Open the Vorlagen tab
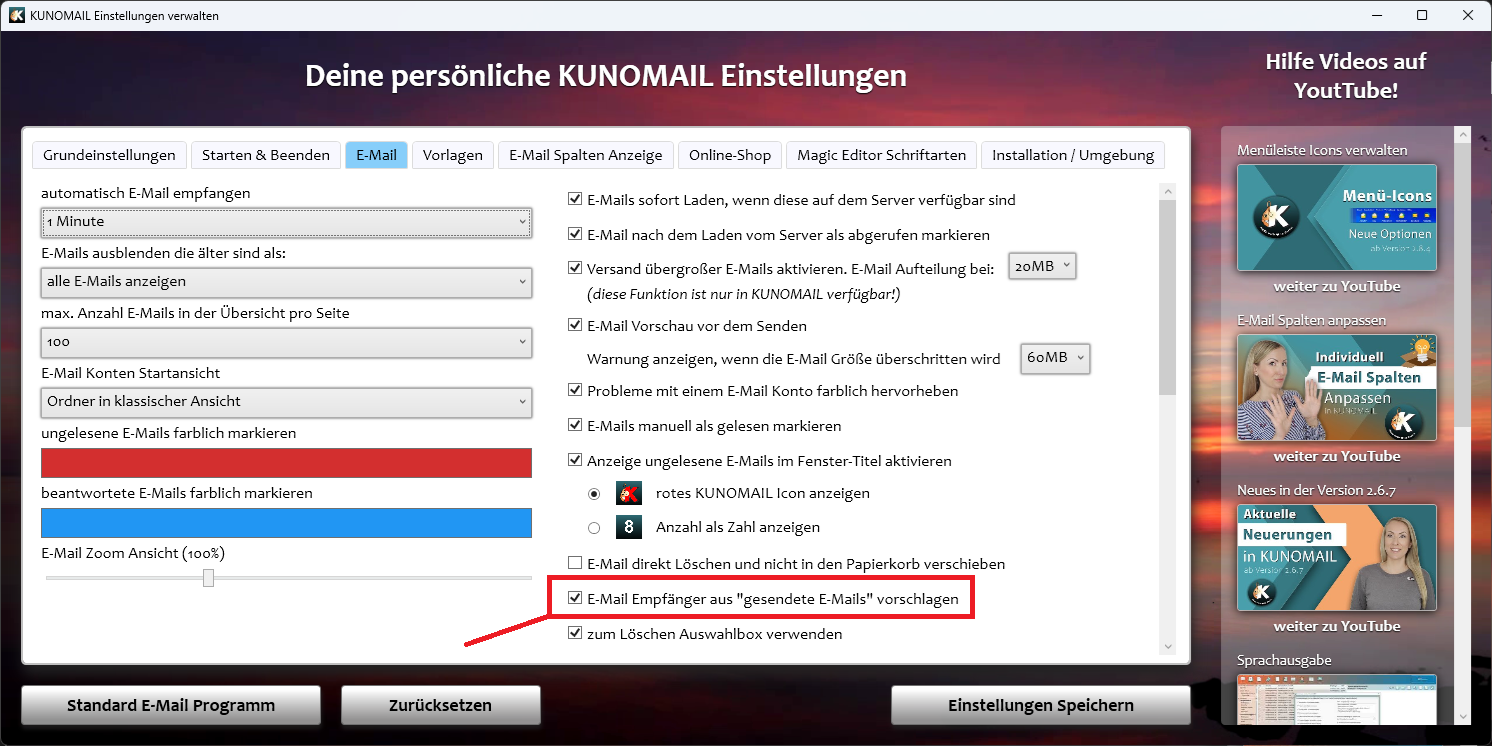 (453, 155)
